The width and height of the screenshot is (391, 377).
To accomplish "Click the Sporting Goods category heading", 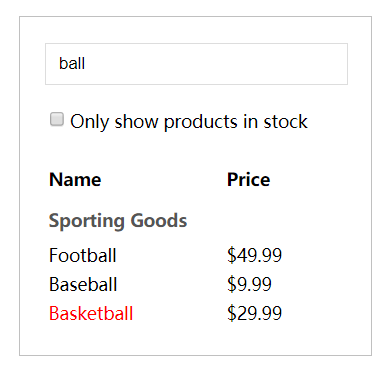I will [x=118, y=221].
